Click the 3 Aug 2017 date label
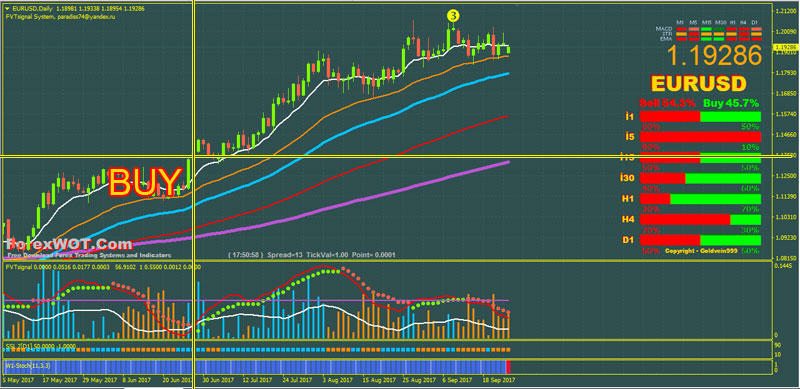 click(339, 380)
